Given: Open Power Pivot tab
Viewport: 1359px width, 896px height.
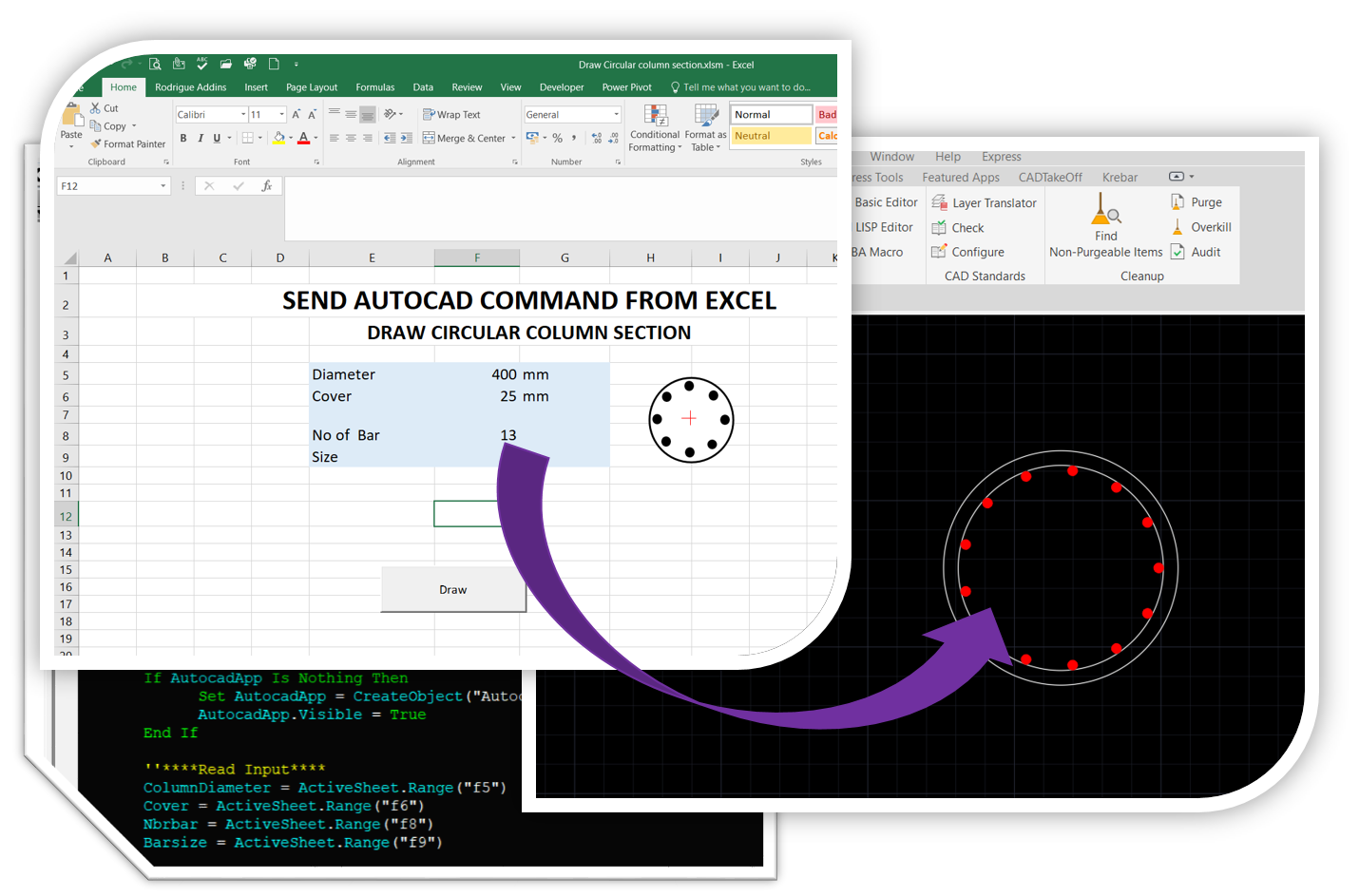Looking at the screenshot, I should click(627, 87).
